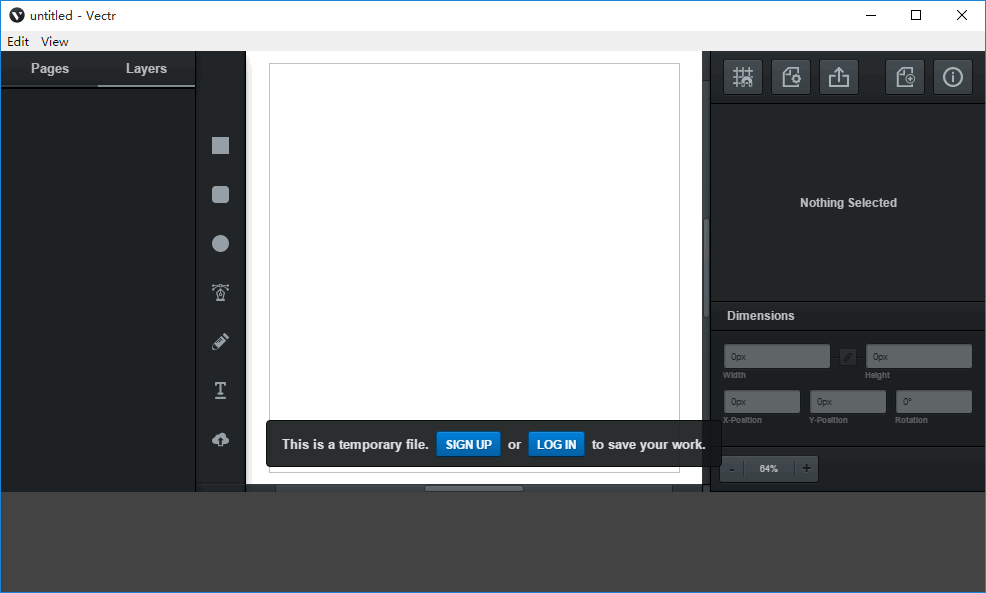Open the Edit menu
This screenshot has width=986, height=593.
(x=18, y=42)
